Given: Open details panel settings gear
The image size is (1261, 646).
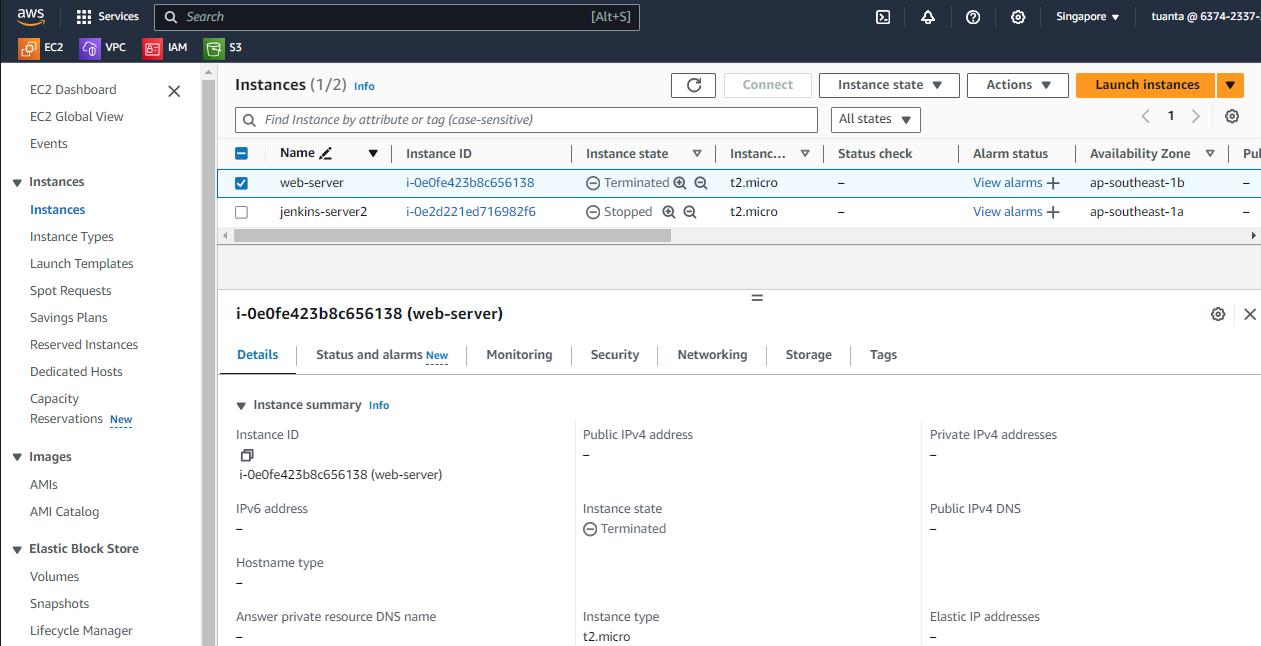Looking at the screenshot, I should tap(1218, 314).
